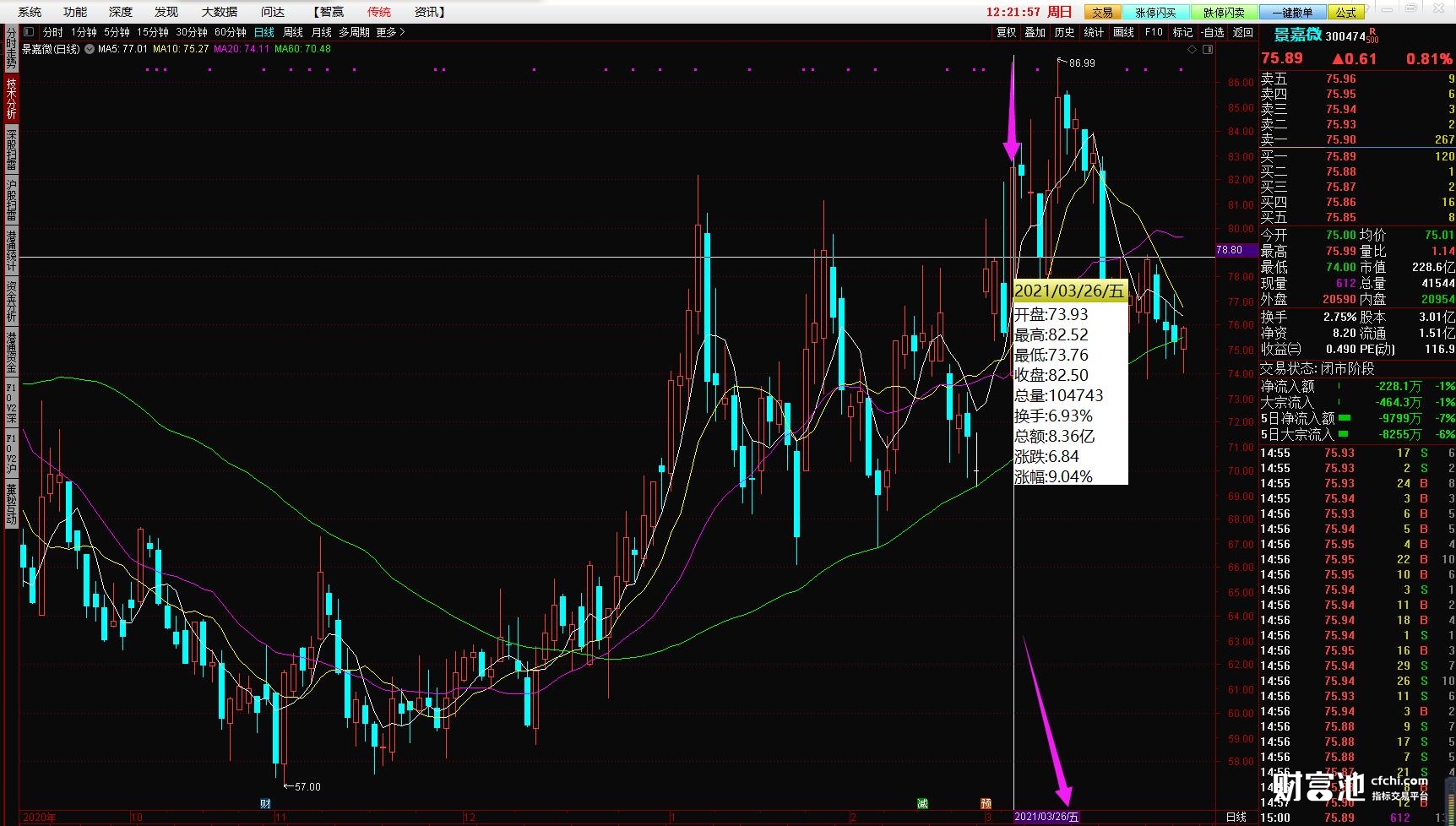Image resolution: width=1456 pixels, height=826 pixels.
Task: Click the diamond icon above chart
Action: click(x=1193, y=49)
